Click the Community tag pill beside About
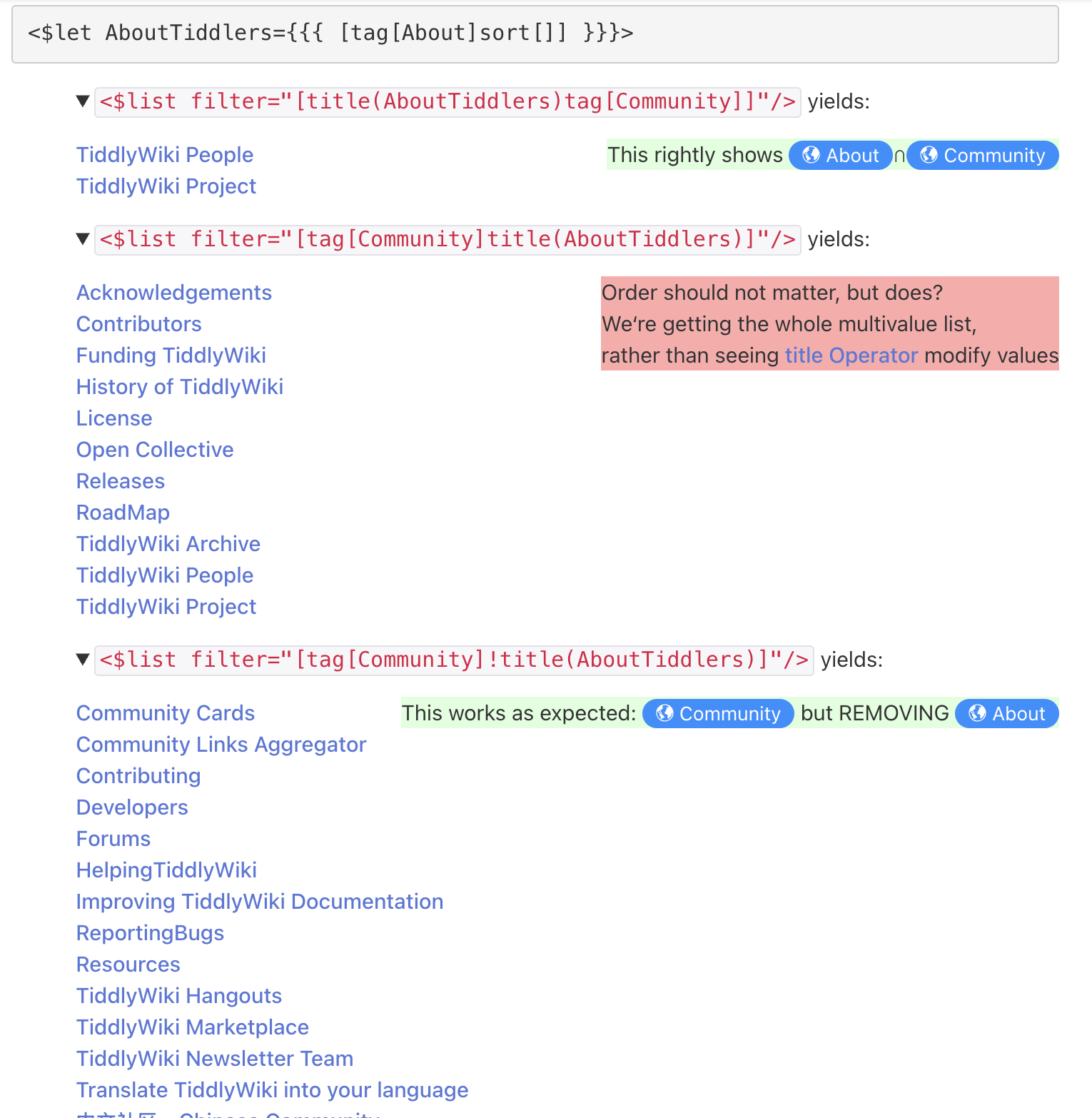Viewport: 1092px width, 1118px height. [982, 156]
